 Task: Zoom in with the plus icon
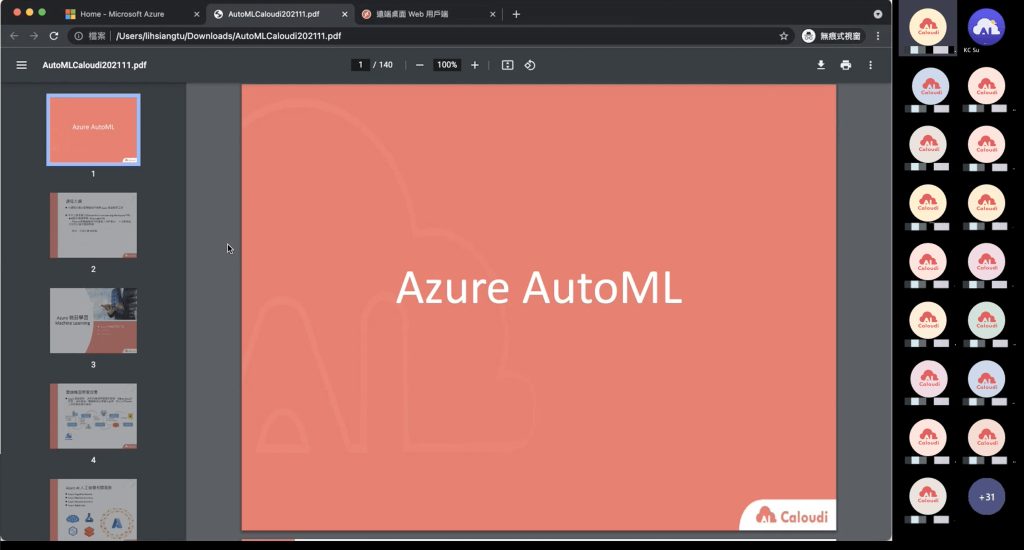pos(475,65)
